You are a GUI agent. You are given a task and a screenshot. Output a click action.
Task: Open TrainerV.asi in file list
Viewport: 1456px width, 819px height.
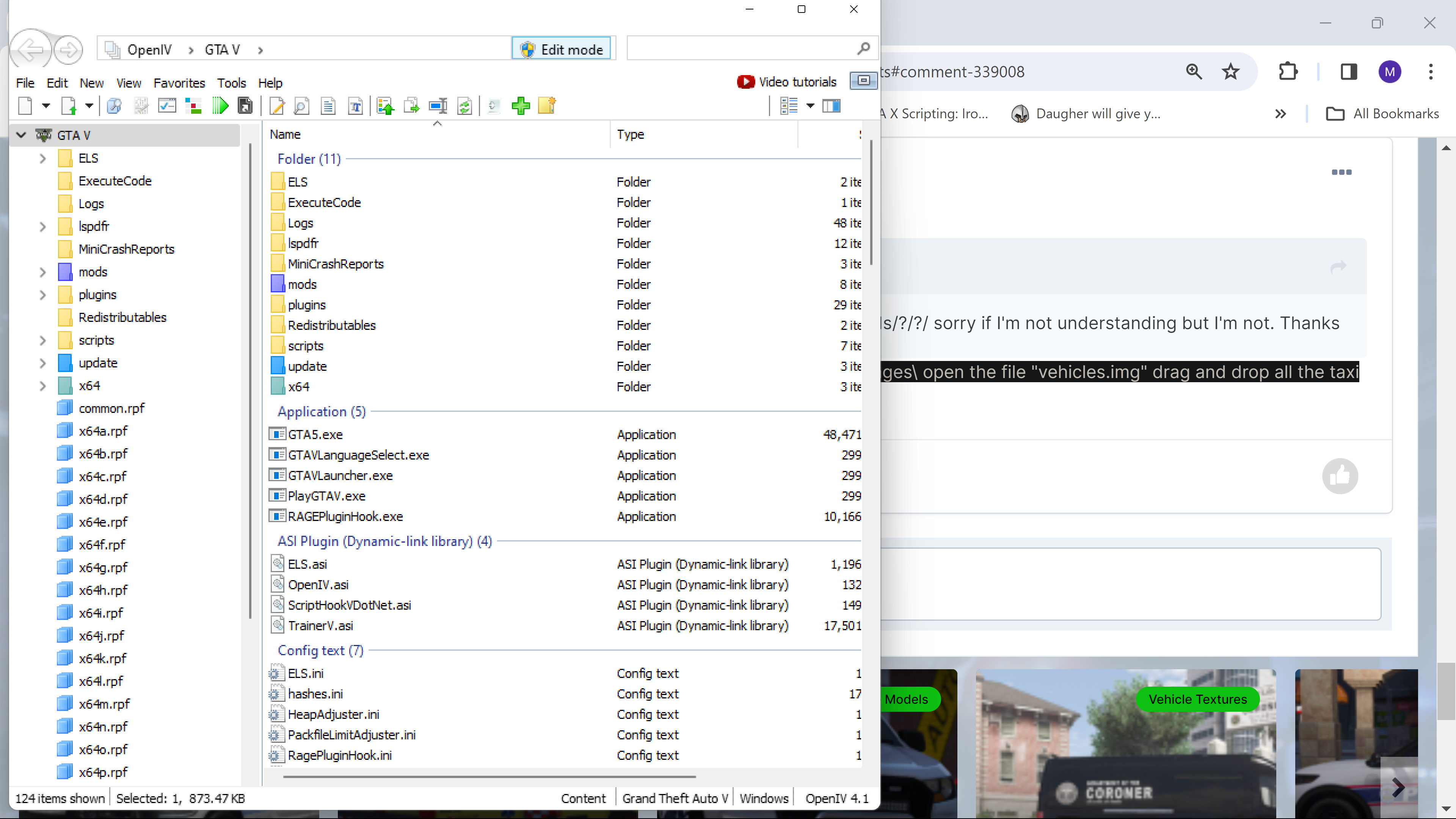320,626
